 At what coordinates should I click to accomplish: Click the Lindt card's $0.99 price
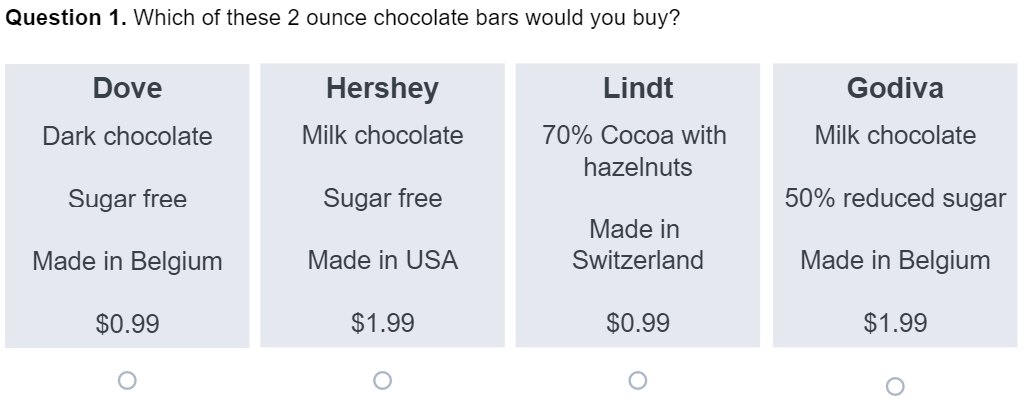point(638,323)
